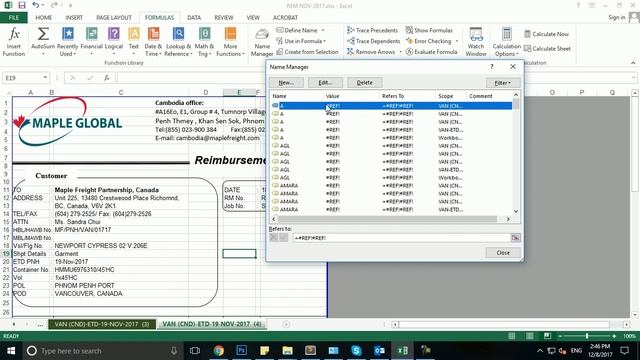Viewport: 640px width, 360px height.
Task: Switch to the DATA tab
Action: point(194,18)
